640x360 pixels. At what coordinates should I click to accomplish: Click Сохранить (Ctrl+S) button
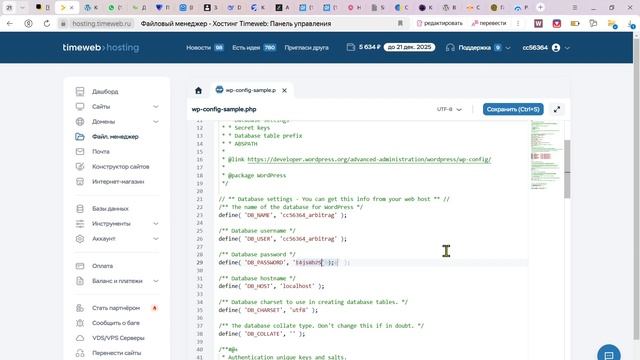[513, 109]
